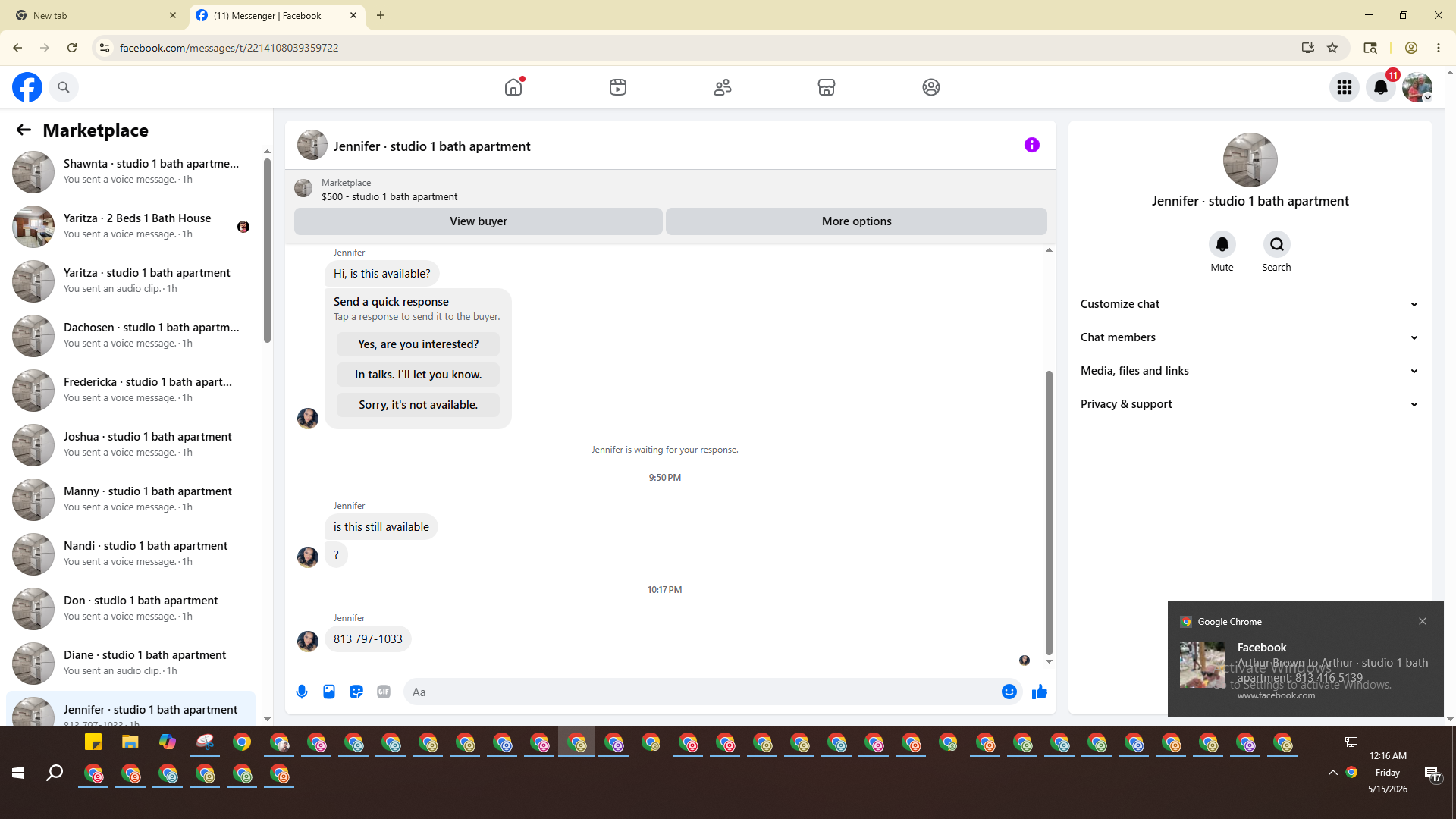Open File Explorer from taskbar
The height and width of the screenshot is (819, 1456).
(130, 742)
